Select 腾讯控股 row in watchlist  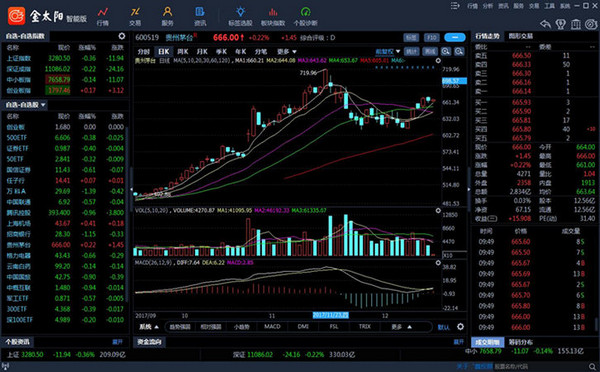pyautogui.click(x=65, y=212)
